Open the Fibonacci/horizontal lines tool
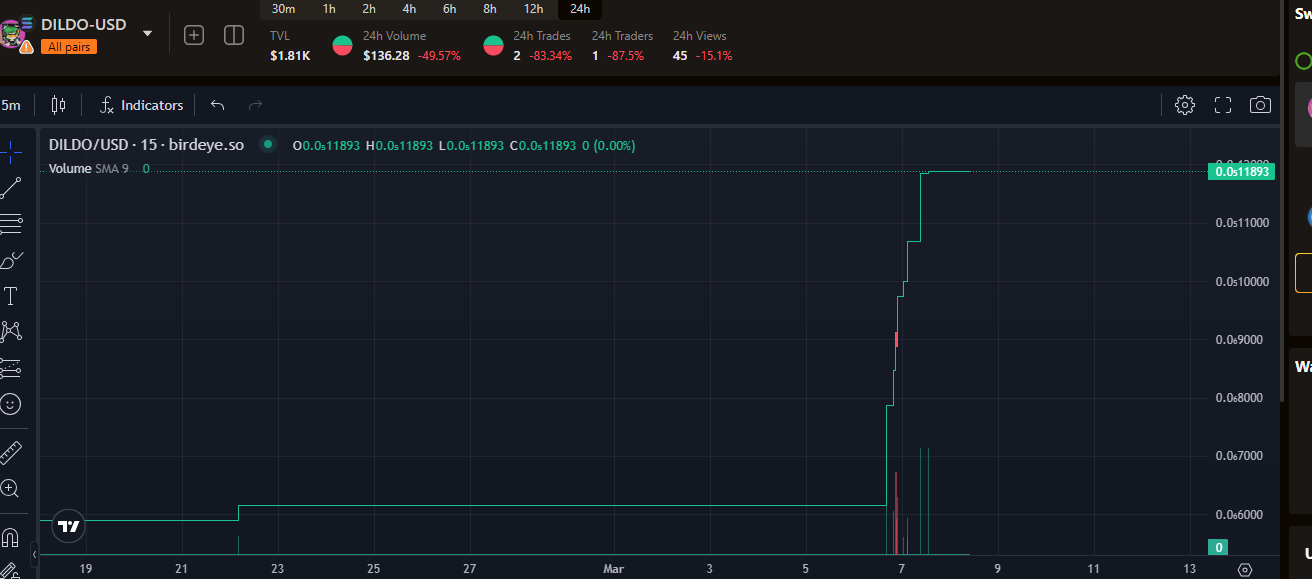The height and width of the screenshot is (579, 1312). coord(10,224)
